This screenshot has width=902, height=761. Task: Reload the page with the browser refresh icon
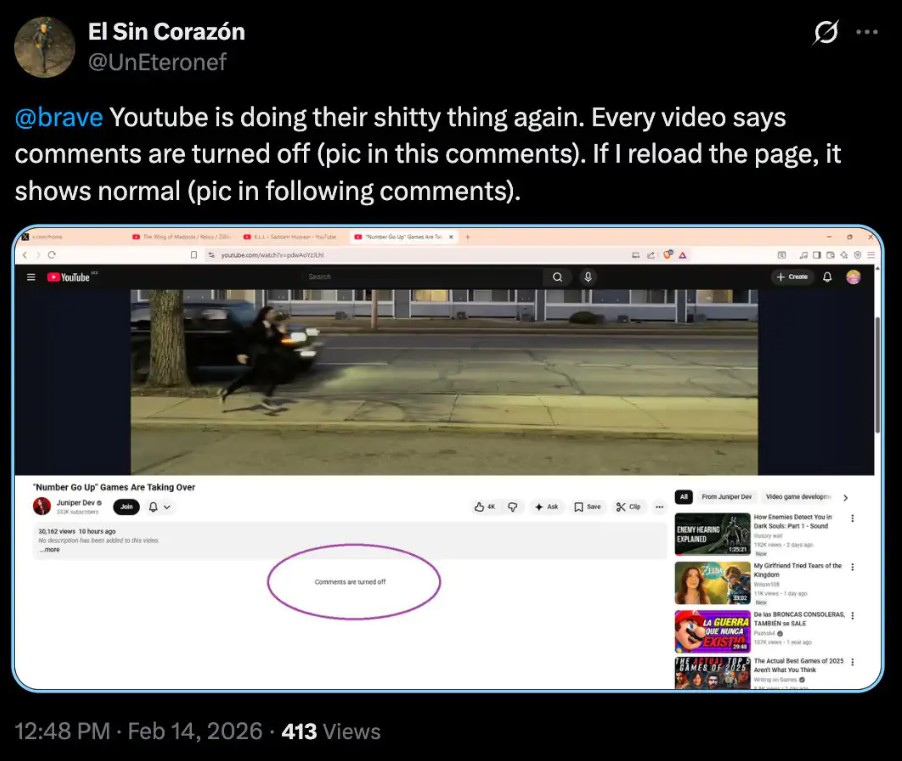(52, 255)
